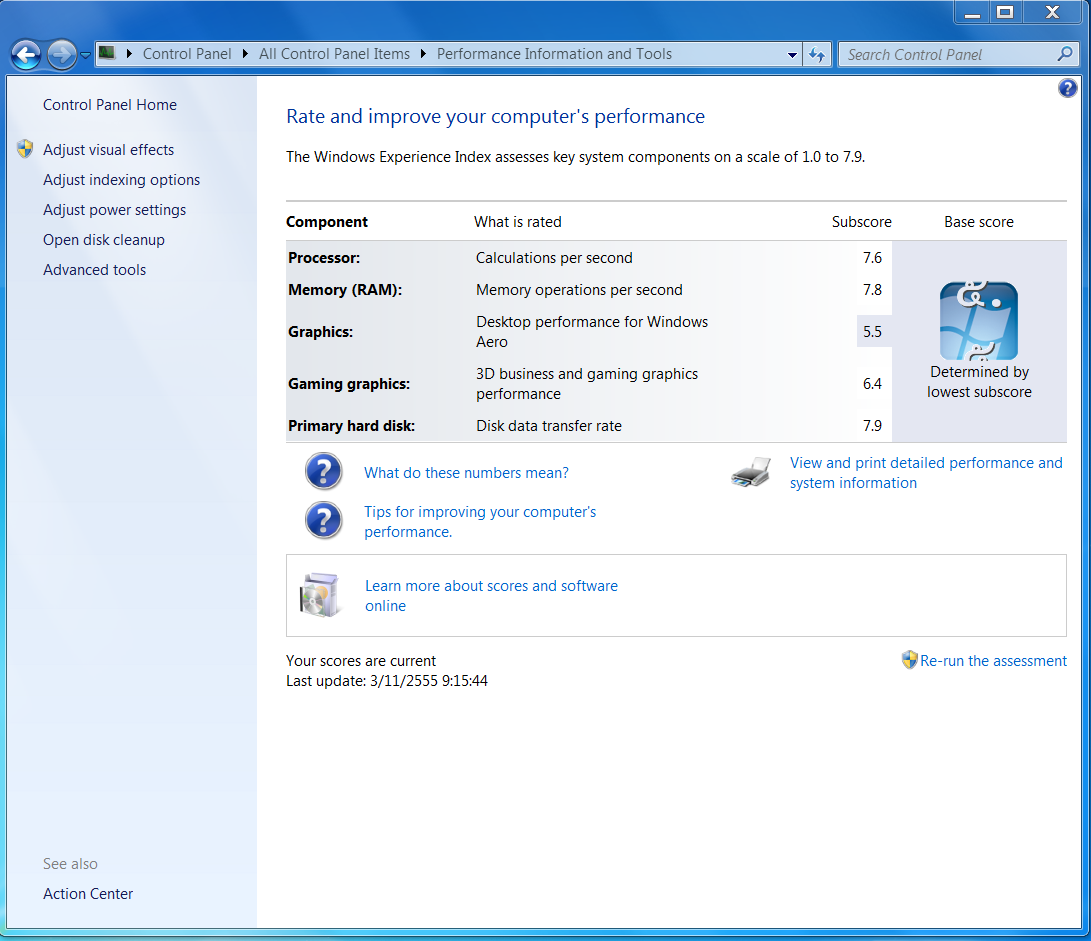Refresh the page with the refresh button
Screen dimensions: 1091x941
point(817,54)
